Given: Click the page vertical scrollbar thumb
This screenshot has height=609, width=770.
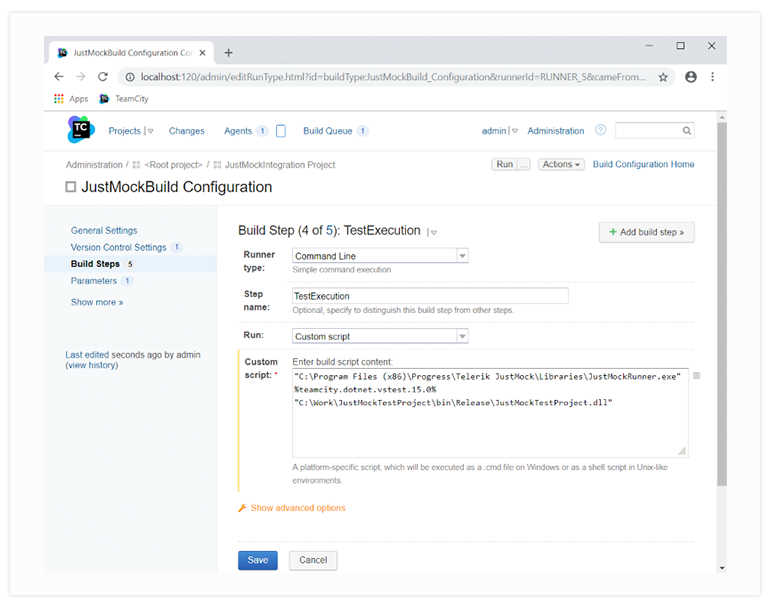Looking at the screenshot, I should coord(721,304).
